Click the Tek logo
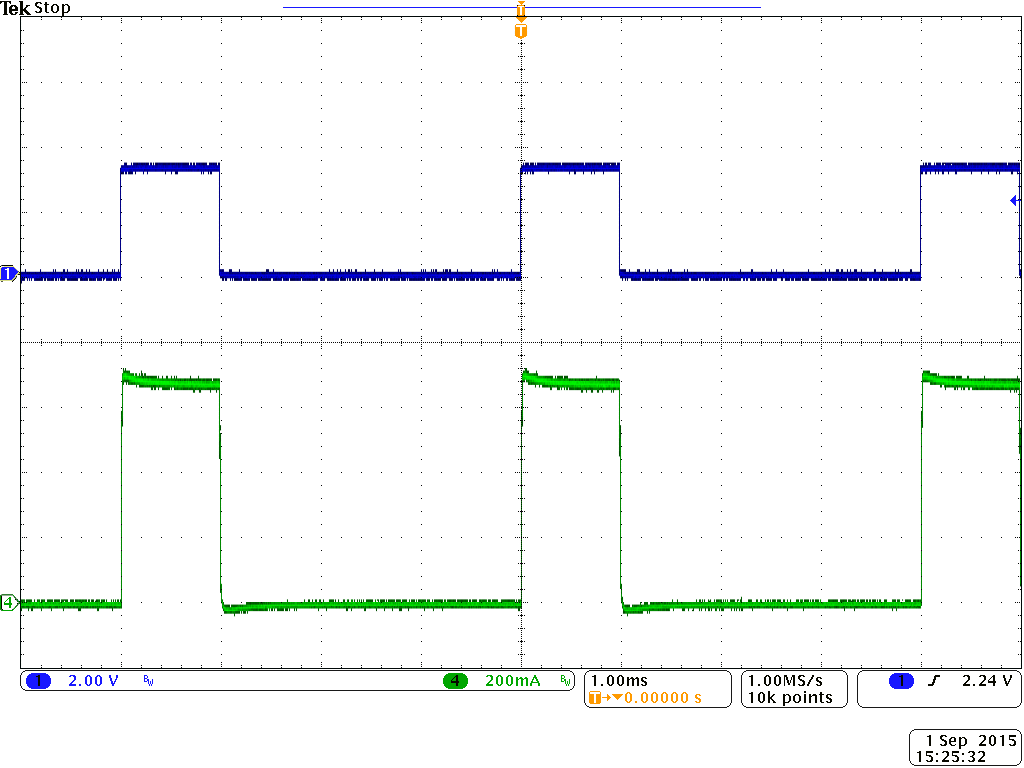Viewport: 1024px width, 768px height. (x=16, y=8)
